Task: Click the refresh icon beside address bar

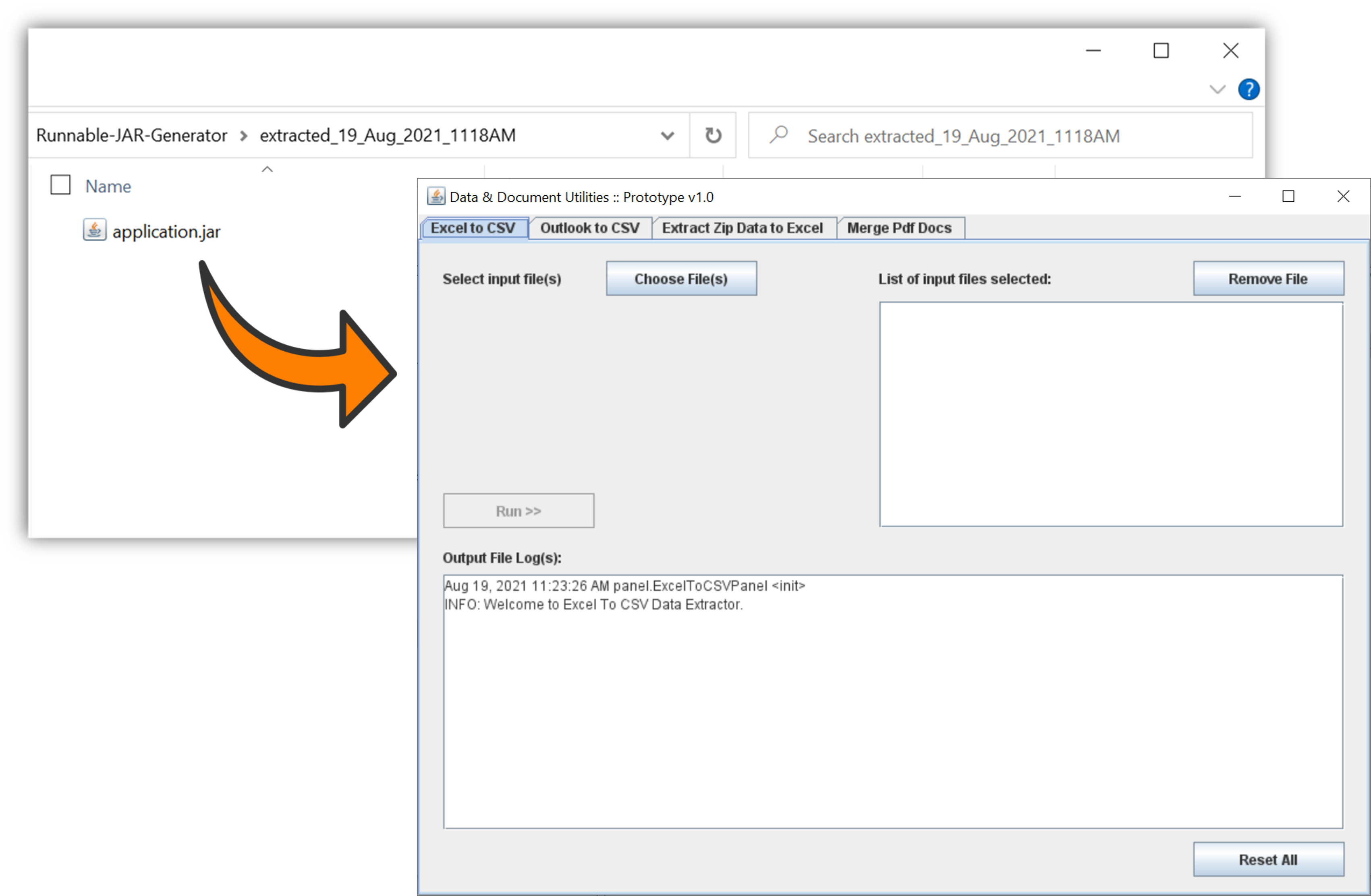Action: [x=713, y=135]
